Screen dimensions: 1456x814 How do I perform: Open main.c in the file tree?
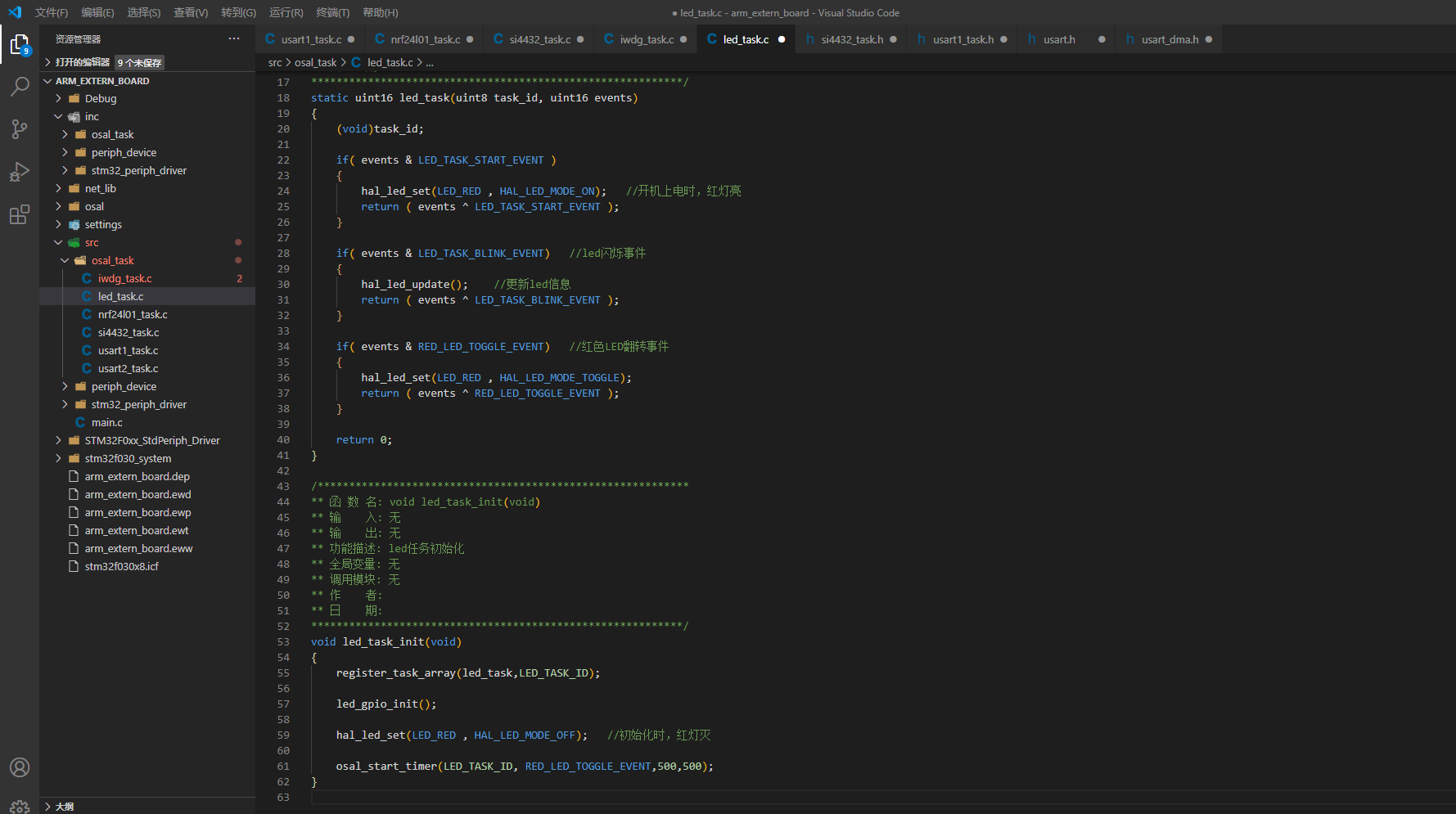pyautogui.click(x=106, y=423)
